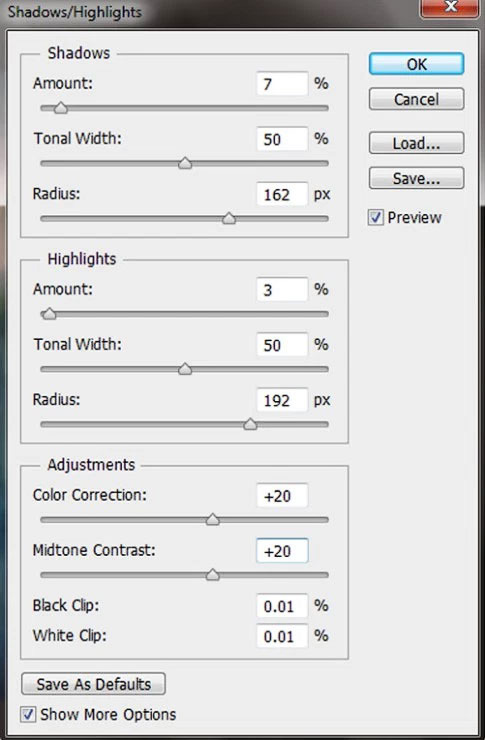Open the Load... settings button
This screenshot has height=740, width=485.
pyautogui.click(x=416, y=143)
